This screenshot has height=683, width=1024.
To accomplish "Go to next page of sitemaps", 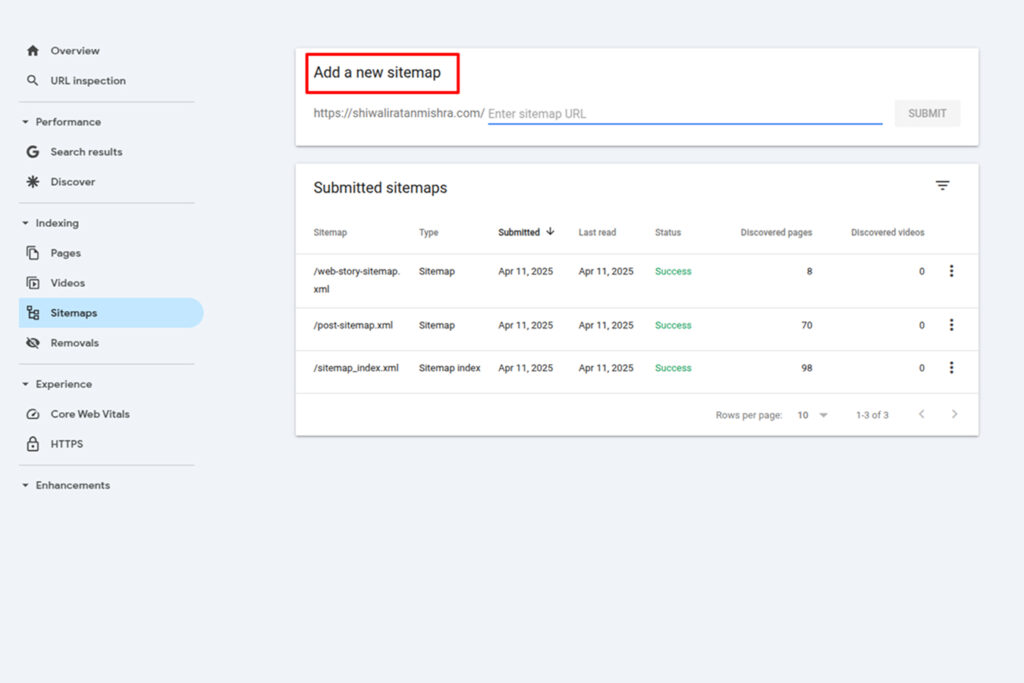I will (x=954, y=414).
